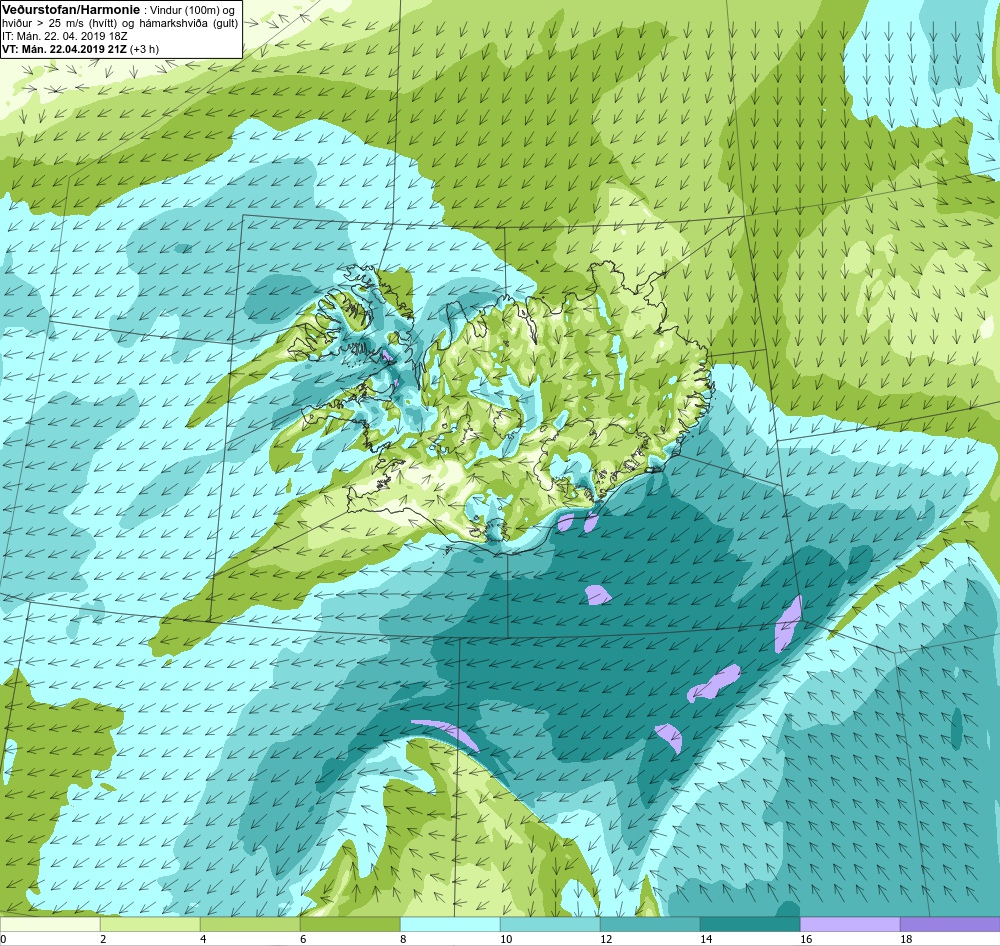Select the 10–12 m/s turquoise legend swatch

tap(550, 924)
